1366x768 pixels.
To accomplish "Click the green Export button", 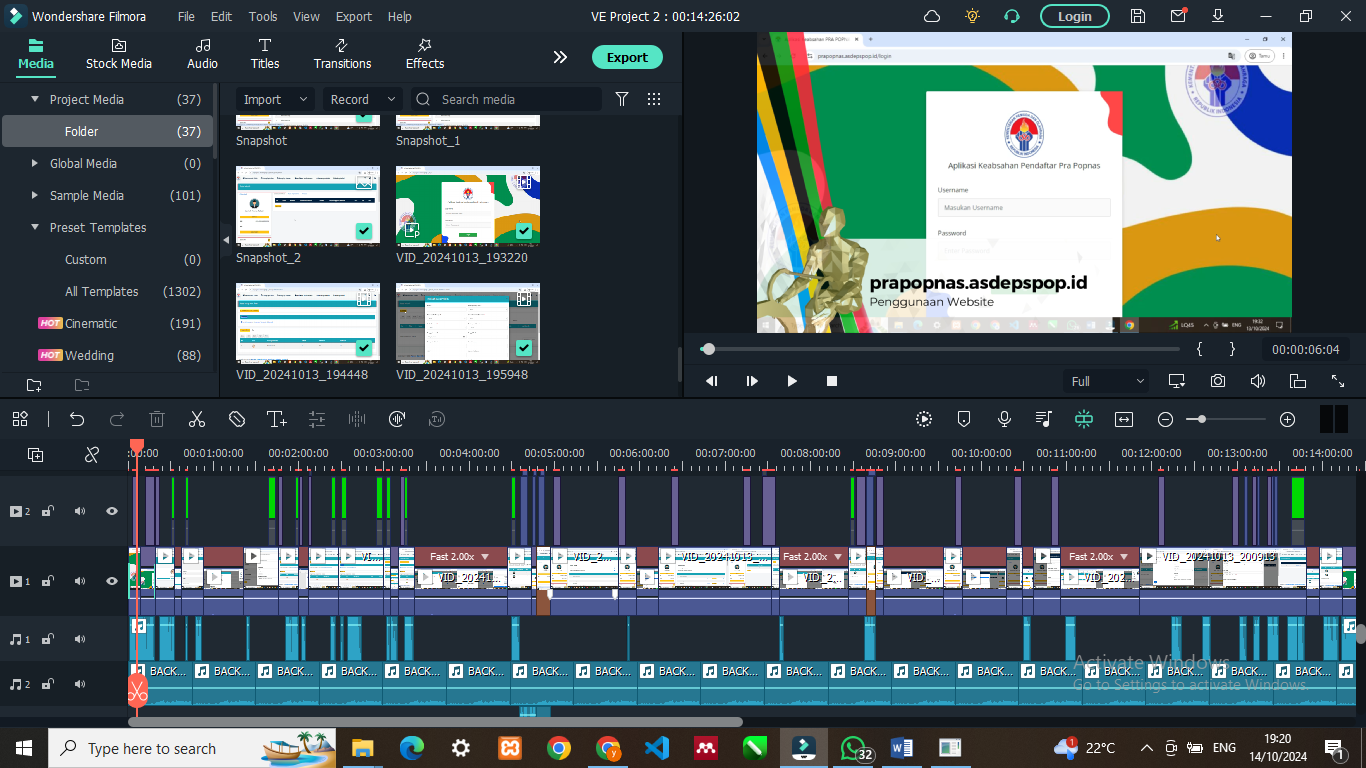I will (x=627, y=57).
